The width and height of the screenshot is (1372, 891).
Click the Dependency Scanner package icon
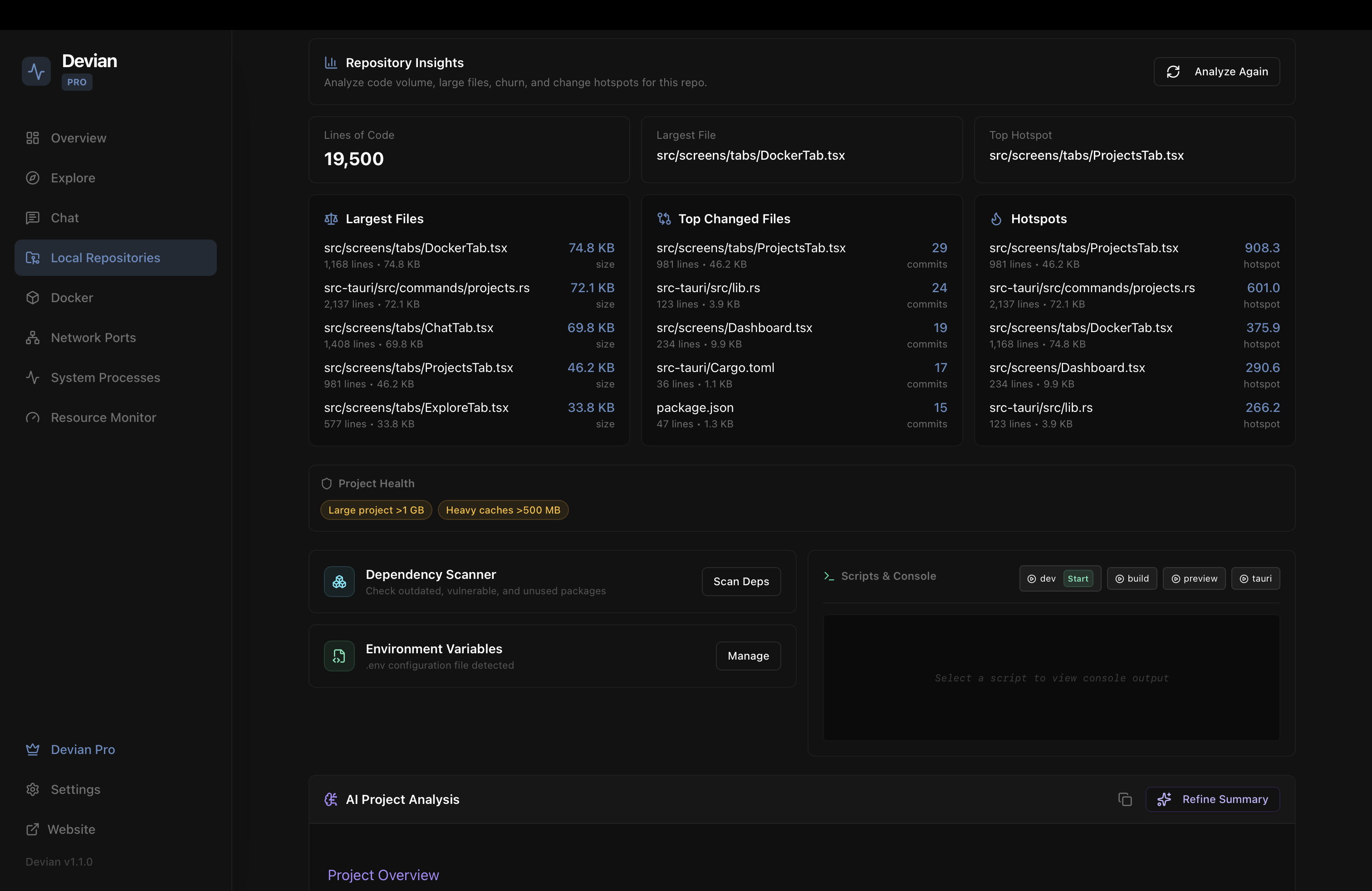(339, 582)
